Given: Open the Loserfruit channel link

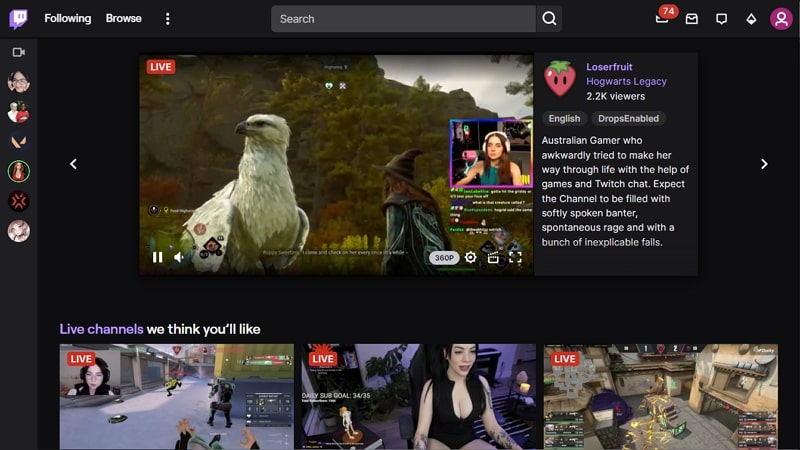Looking at the screenshot, I should click(609, 67).
